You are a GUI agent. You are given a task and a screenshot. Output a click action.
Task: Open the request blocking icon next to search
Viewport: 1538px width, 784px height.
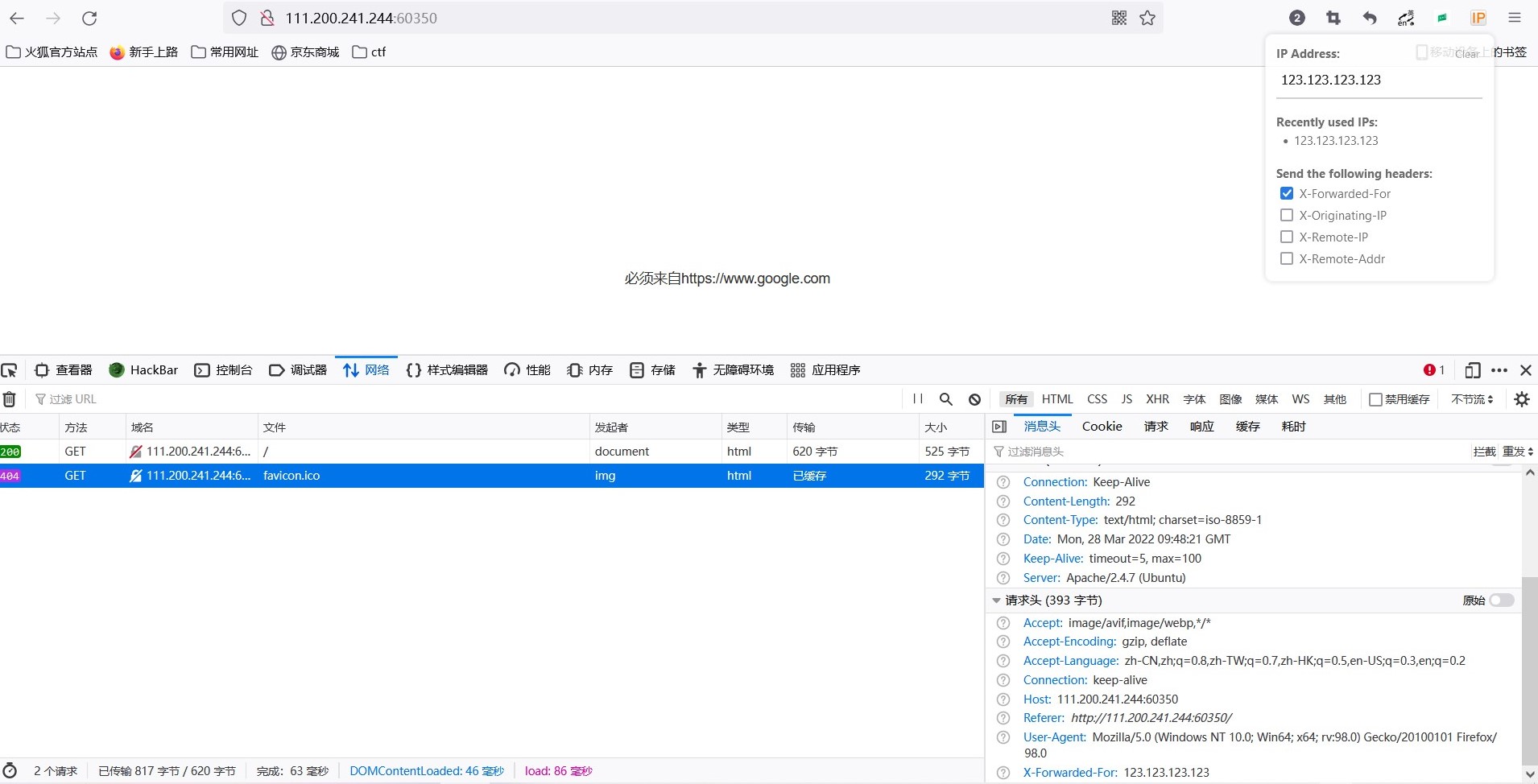click(974, 398)
